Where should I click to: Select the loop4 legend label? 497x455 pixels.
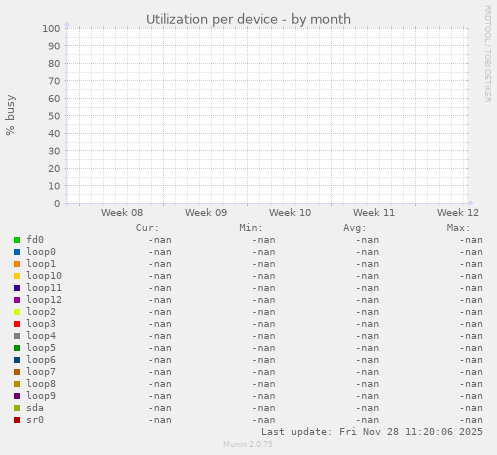41,336
